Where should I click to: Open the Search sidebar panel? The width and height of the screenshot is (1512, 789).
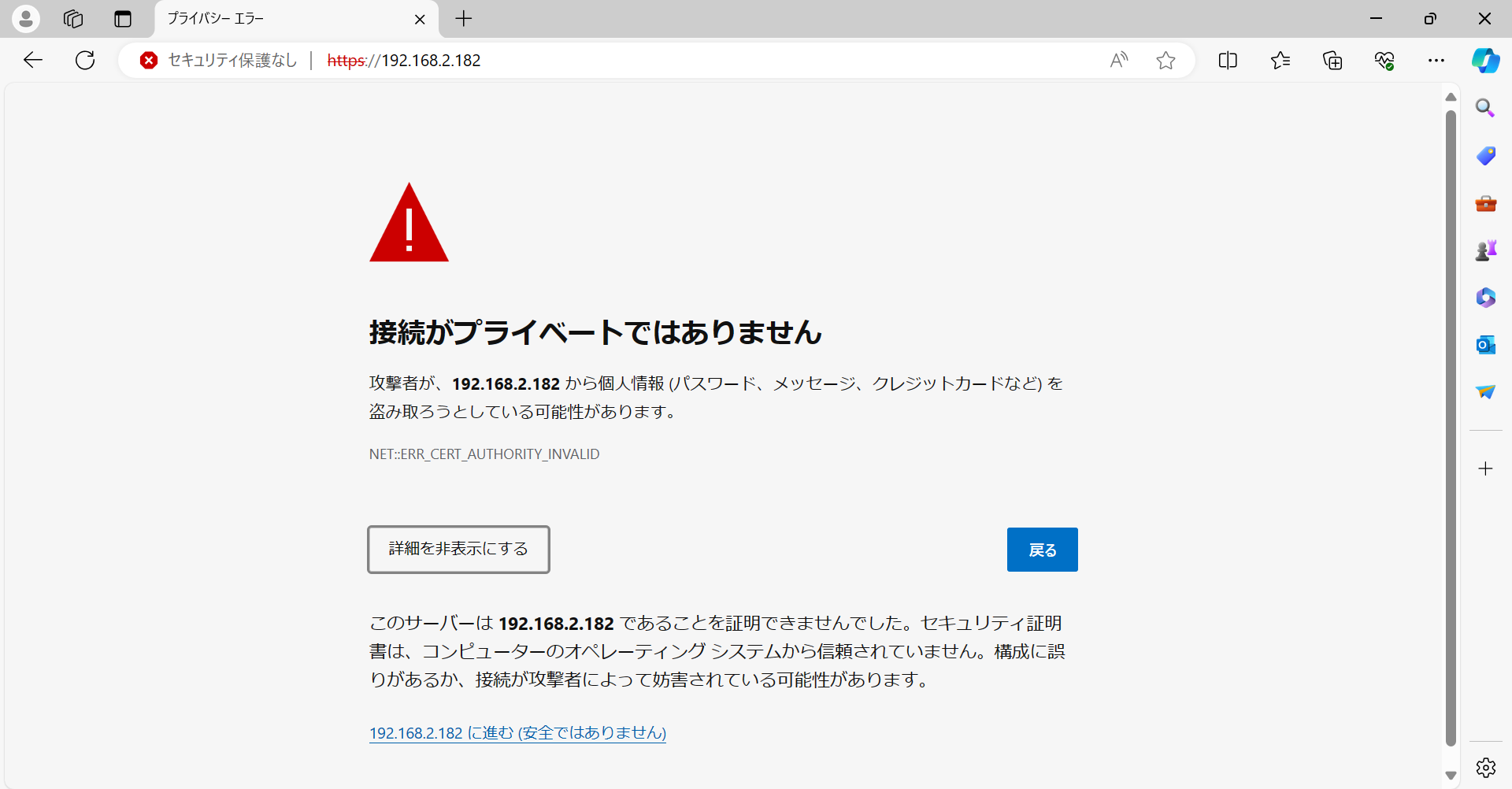1485,108
